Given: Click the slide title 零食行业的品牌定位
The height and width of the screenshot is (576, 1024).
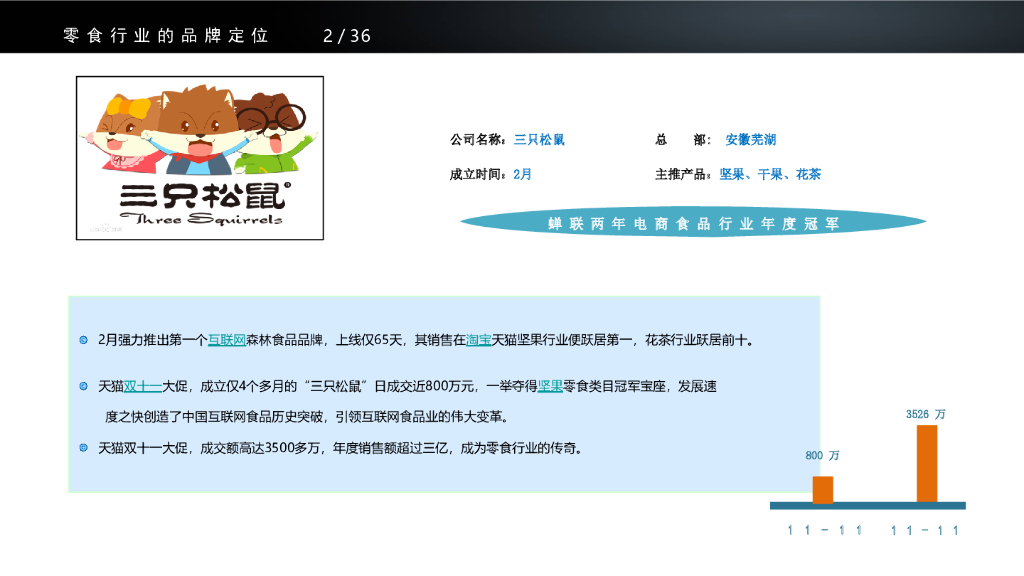Looking at the screenshot, I should 166,35.
